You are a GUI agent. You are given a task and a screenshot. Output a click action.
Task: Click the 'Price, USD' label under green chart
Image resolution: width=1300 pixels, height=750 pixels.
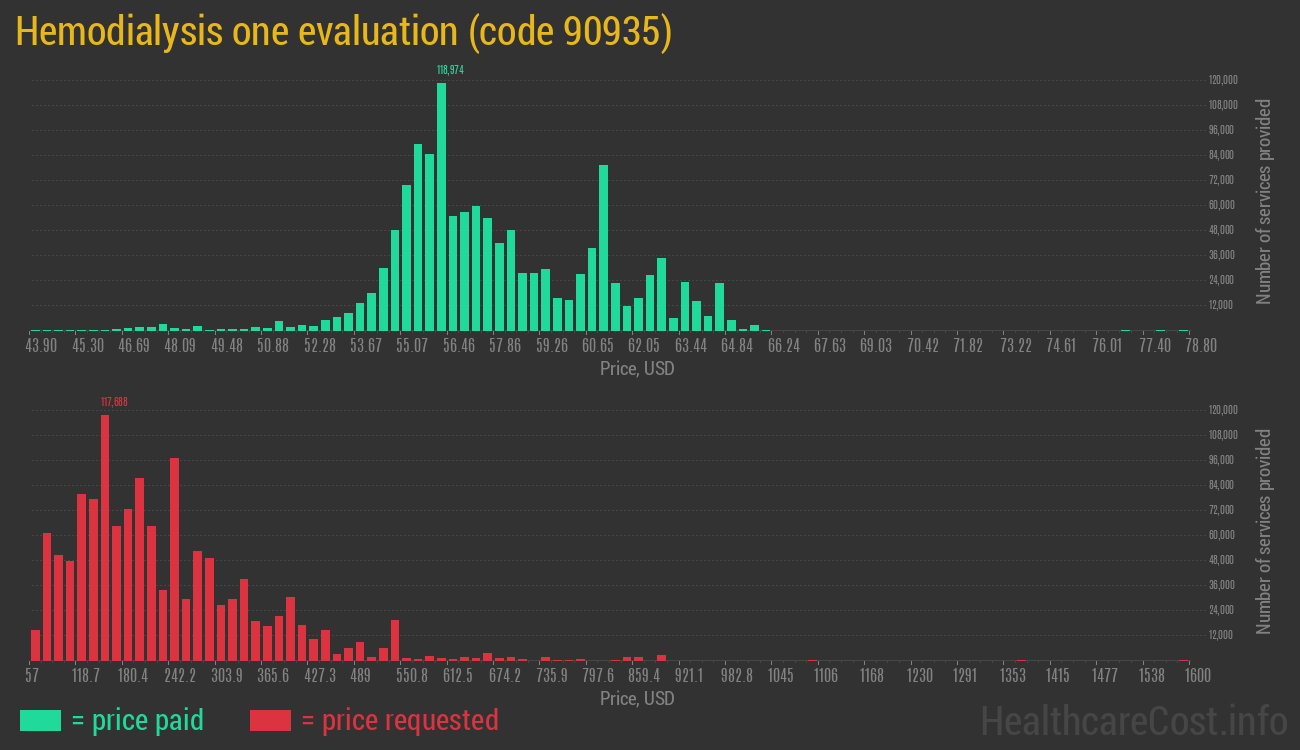(637, 369)
